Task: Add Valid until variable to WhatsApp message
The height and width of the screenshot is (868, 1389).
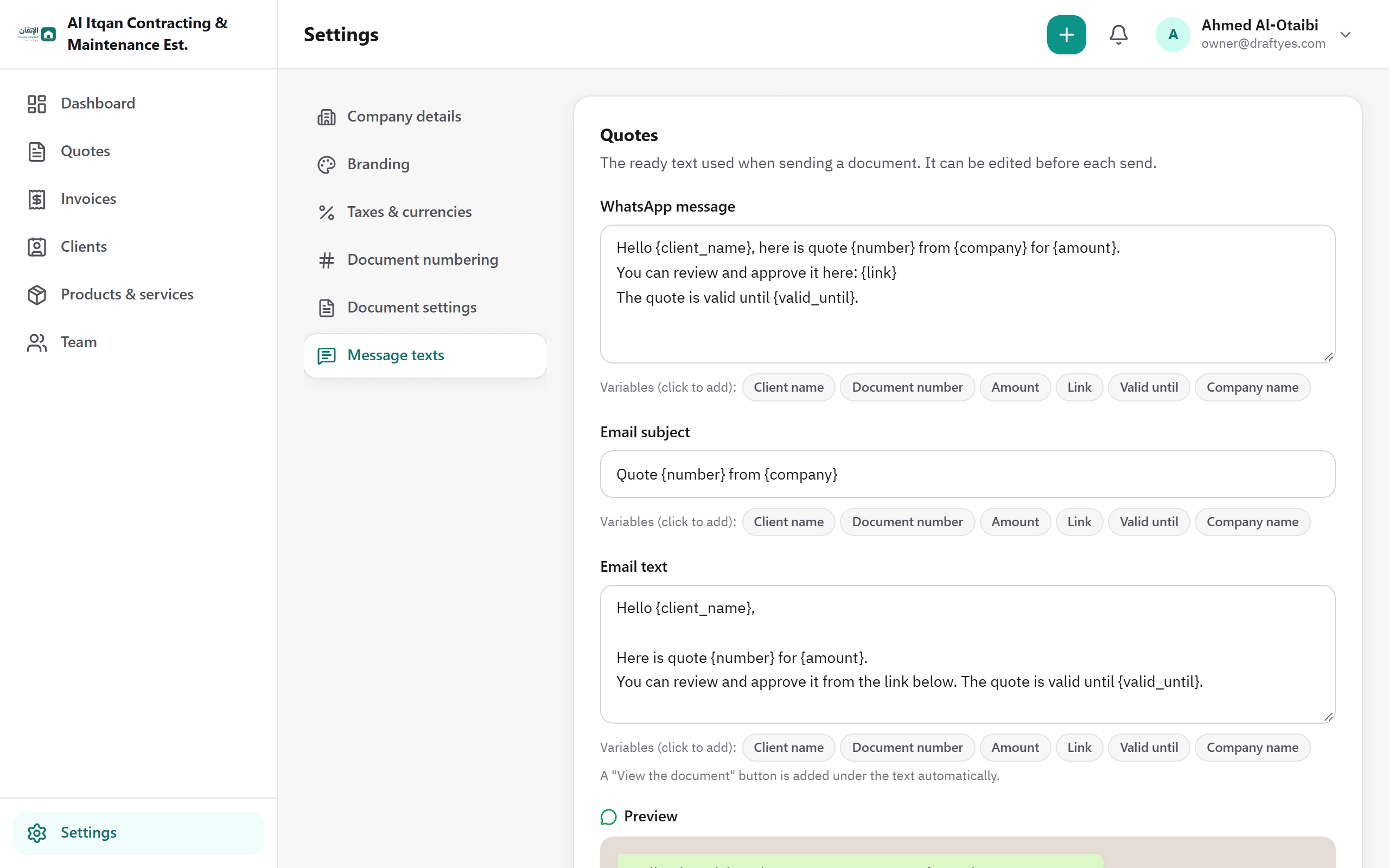Action: click(x=1149, y=387)
